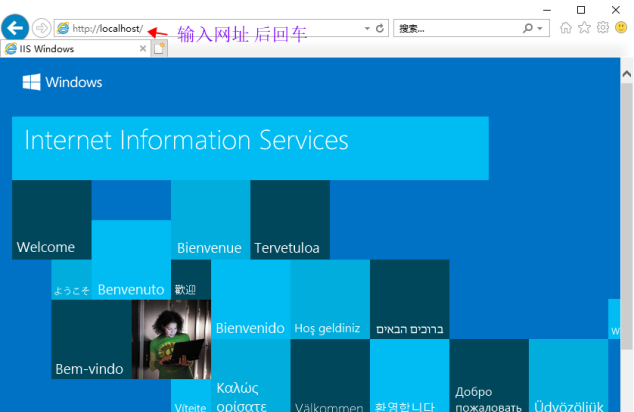This screenshot has width=634, height=412.
Task: Open a new tab
Action: [x=159, y=49]
